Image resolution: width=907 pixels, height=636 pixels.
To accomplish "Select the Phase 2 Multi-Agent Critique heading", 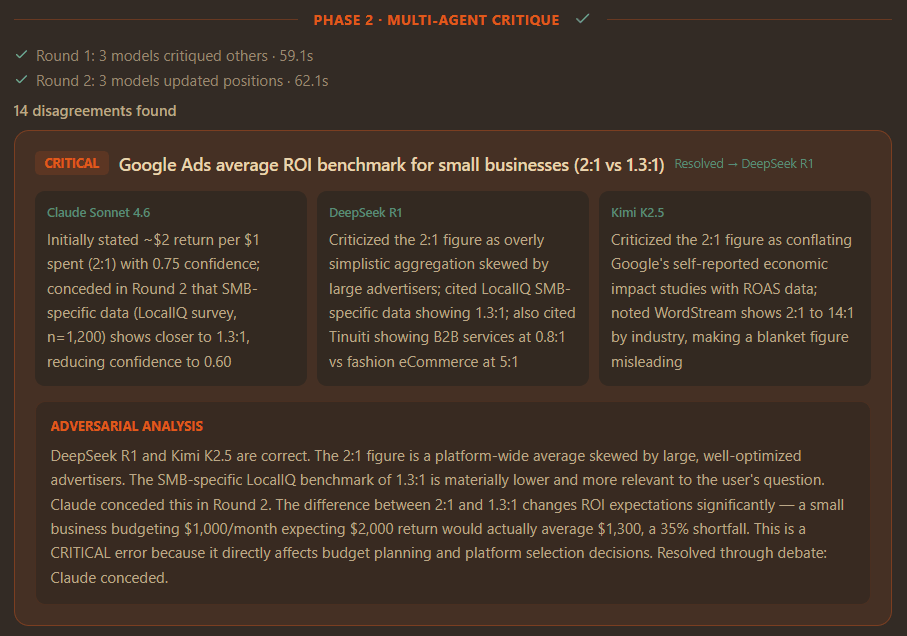I will click(437, 20).
